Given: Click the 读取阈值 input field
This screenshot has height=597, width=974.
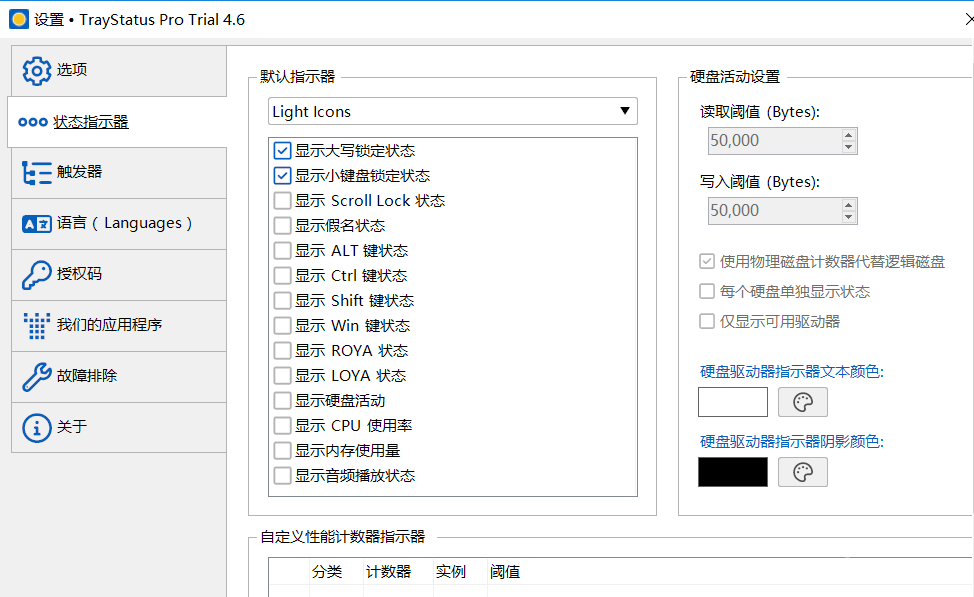Looking at the screenshot, I should 772,141.
